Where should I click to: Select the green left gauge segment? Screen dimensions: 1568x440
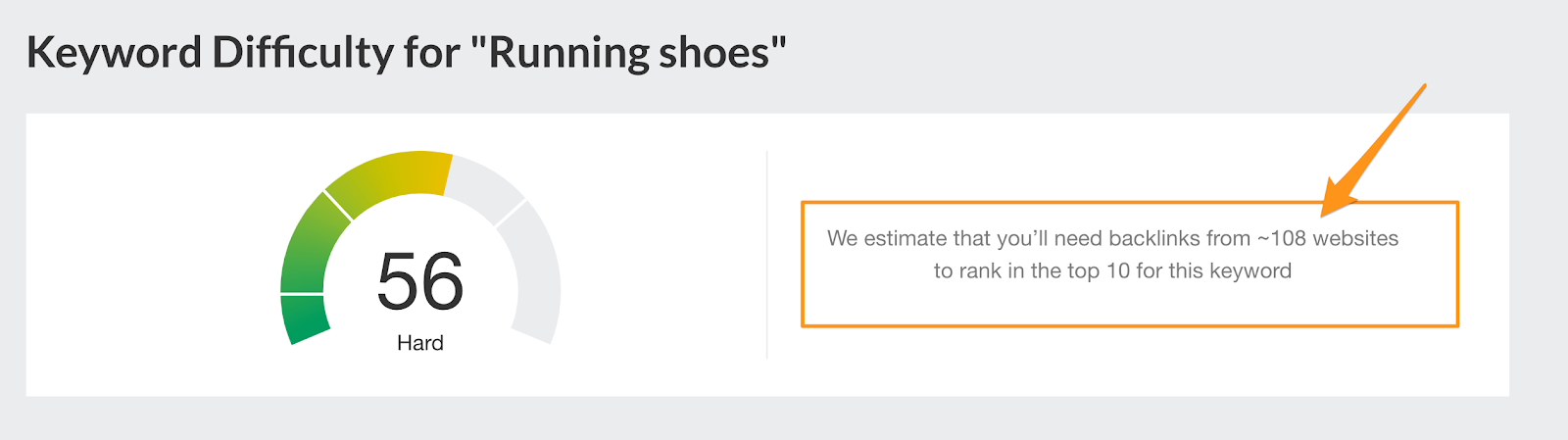tap(308, 245)
